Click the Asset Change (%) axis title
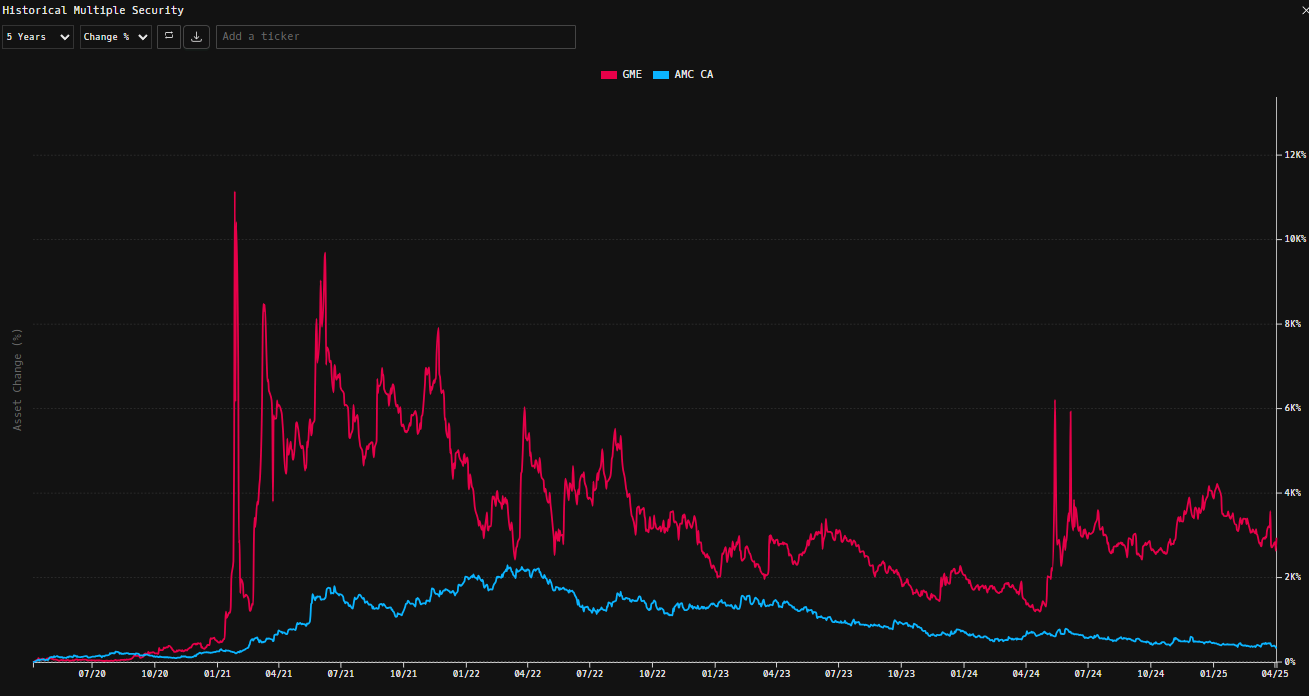Screen dimensions: 1309x696 tap(17, 379)
